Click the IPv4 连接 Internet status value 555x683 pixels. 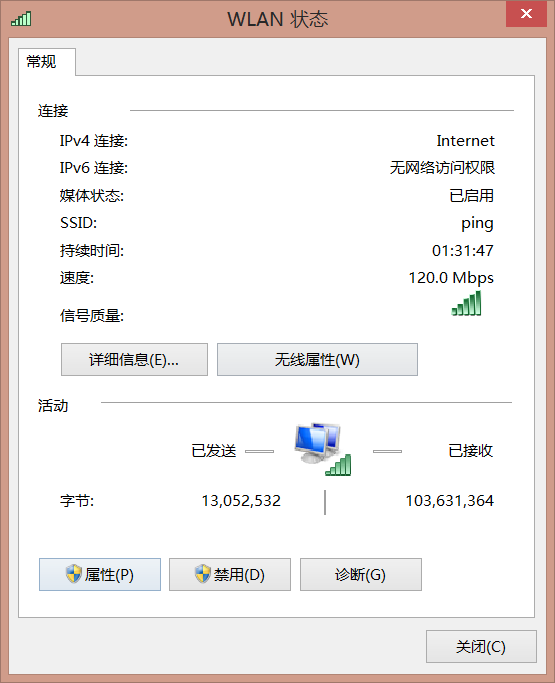pos(465,141)
